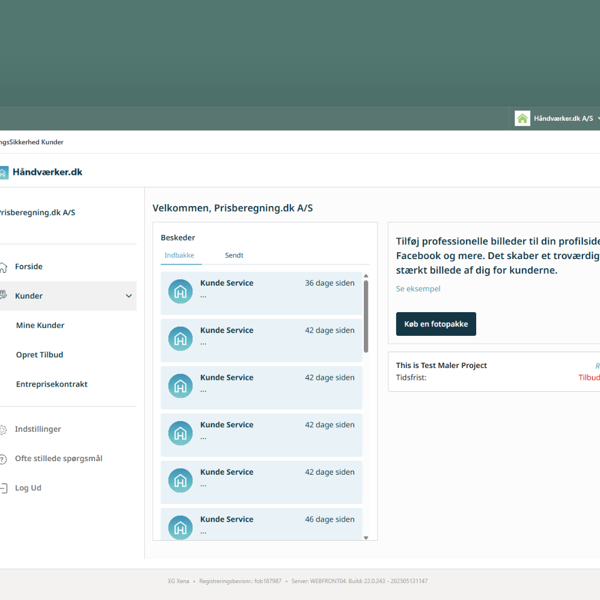This screenshot has height=600, width=600.
Task: Click the messages list scrollbar thumb
Action: pos(366,315)
